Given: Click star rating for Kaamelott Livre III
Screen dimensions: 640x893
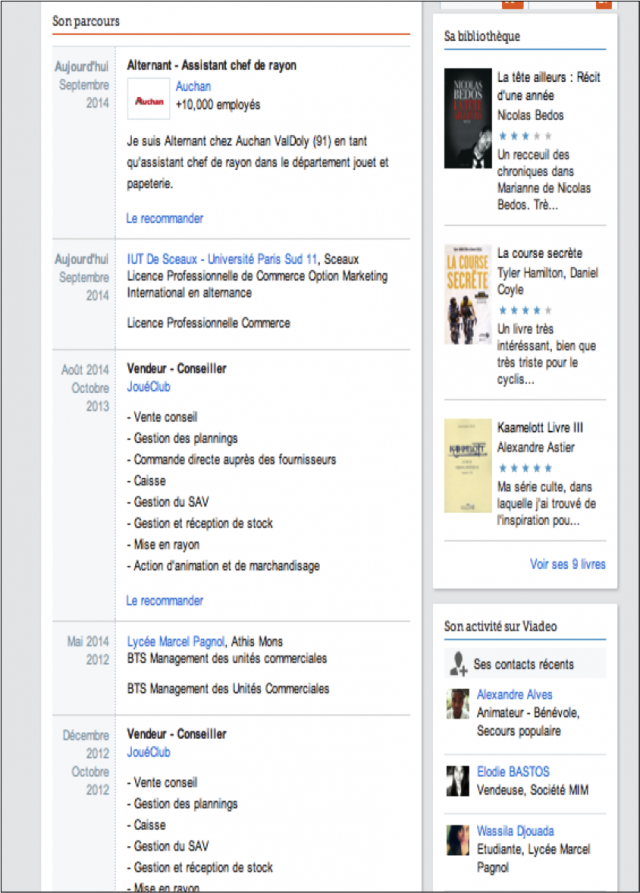Looking at the screenshot, I should 524,467.
